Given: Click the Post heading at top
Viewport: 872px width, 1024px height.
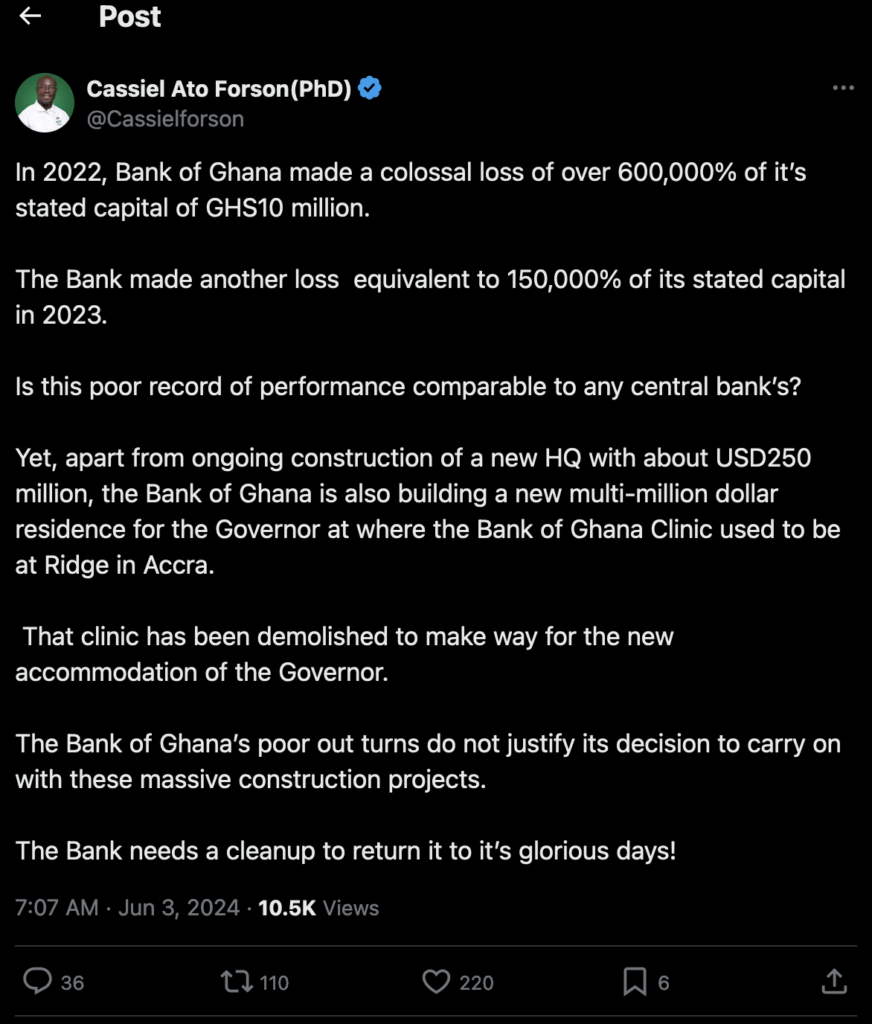Looking at the screenshot, I should pyautogui.click(x=130, y=17).
